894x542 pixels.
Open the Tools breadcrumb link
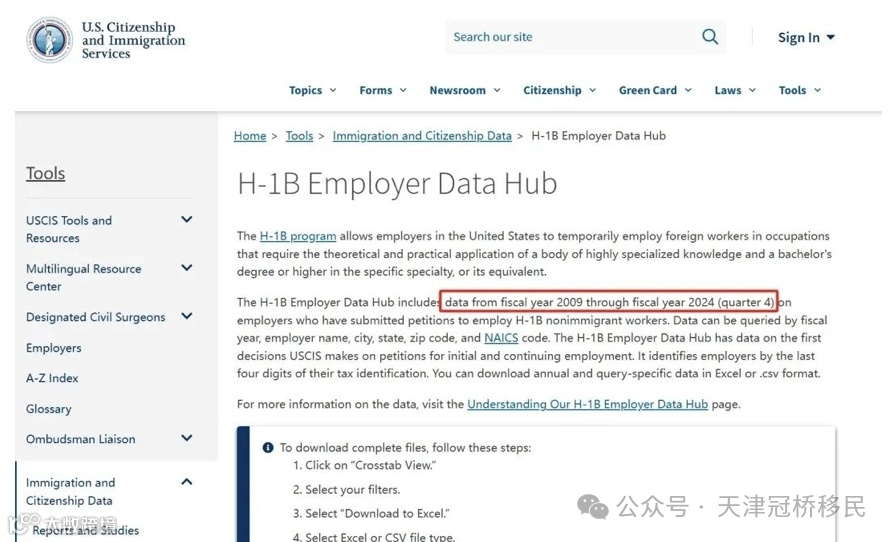tap(299, 136)
